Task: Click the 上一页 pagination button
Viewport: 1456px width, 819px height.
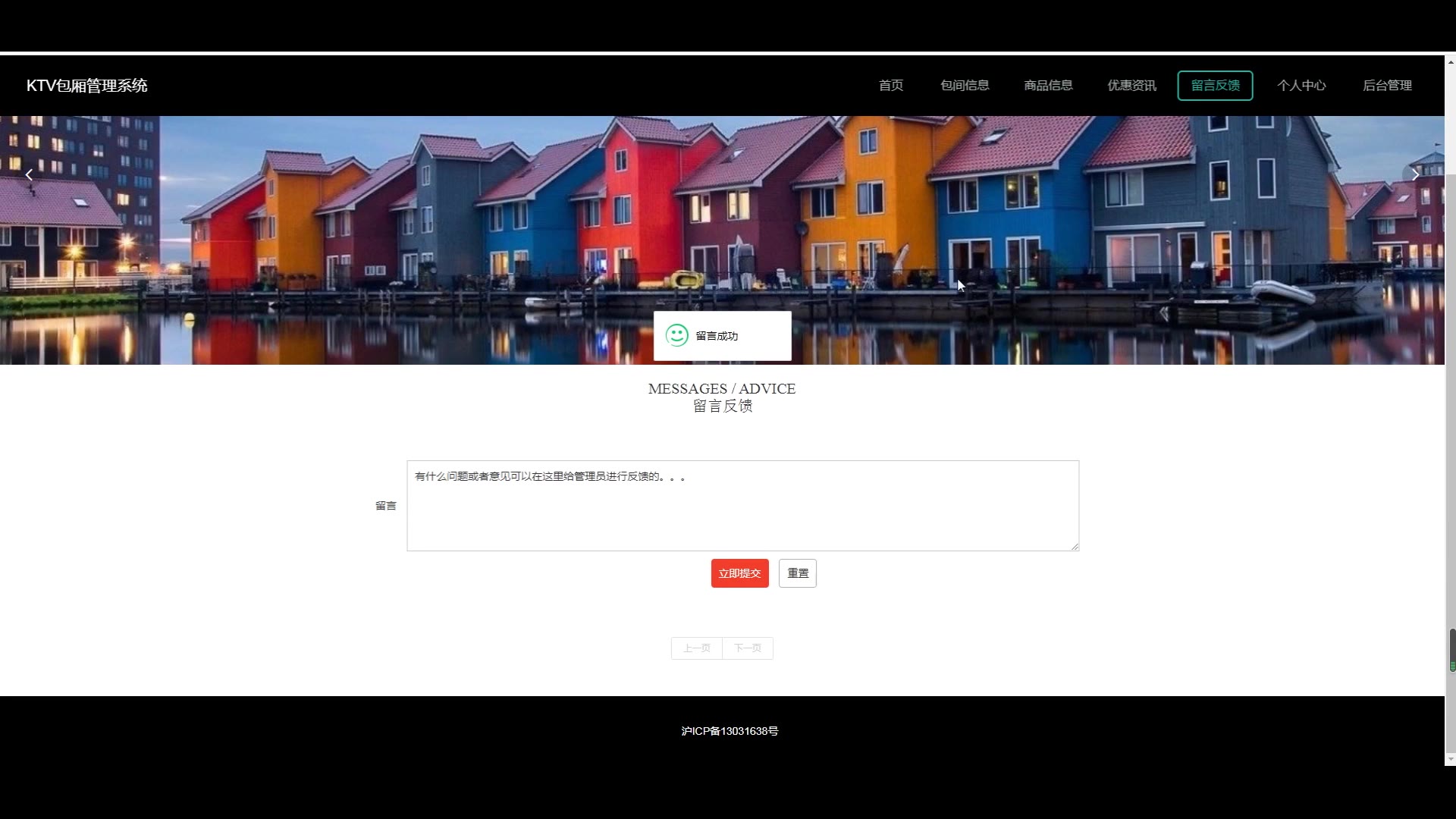Action: click(696, 648)
